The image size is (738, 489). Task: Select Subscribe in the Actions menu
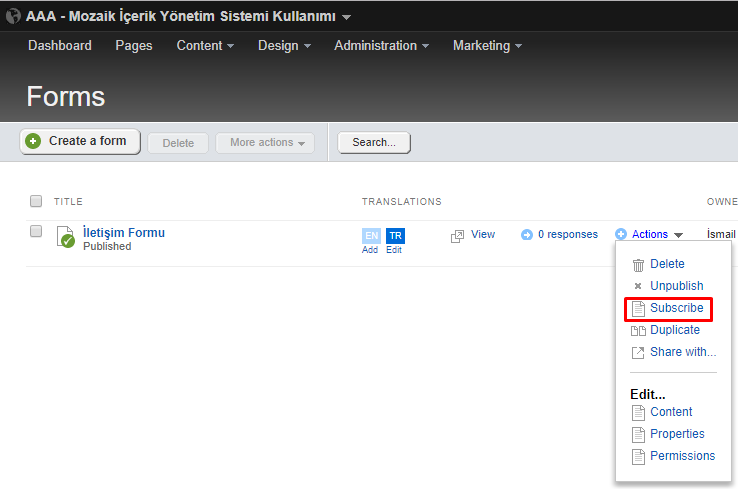pos(676,308)
